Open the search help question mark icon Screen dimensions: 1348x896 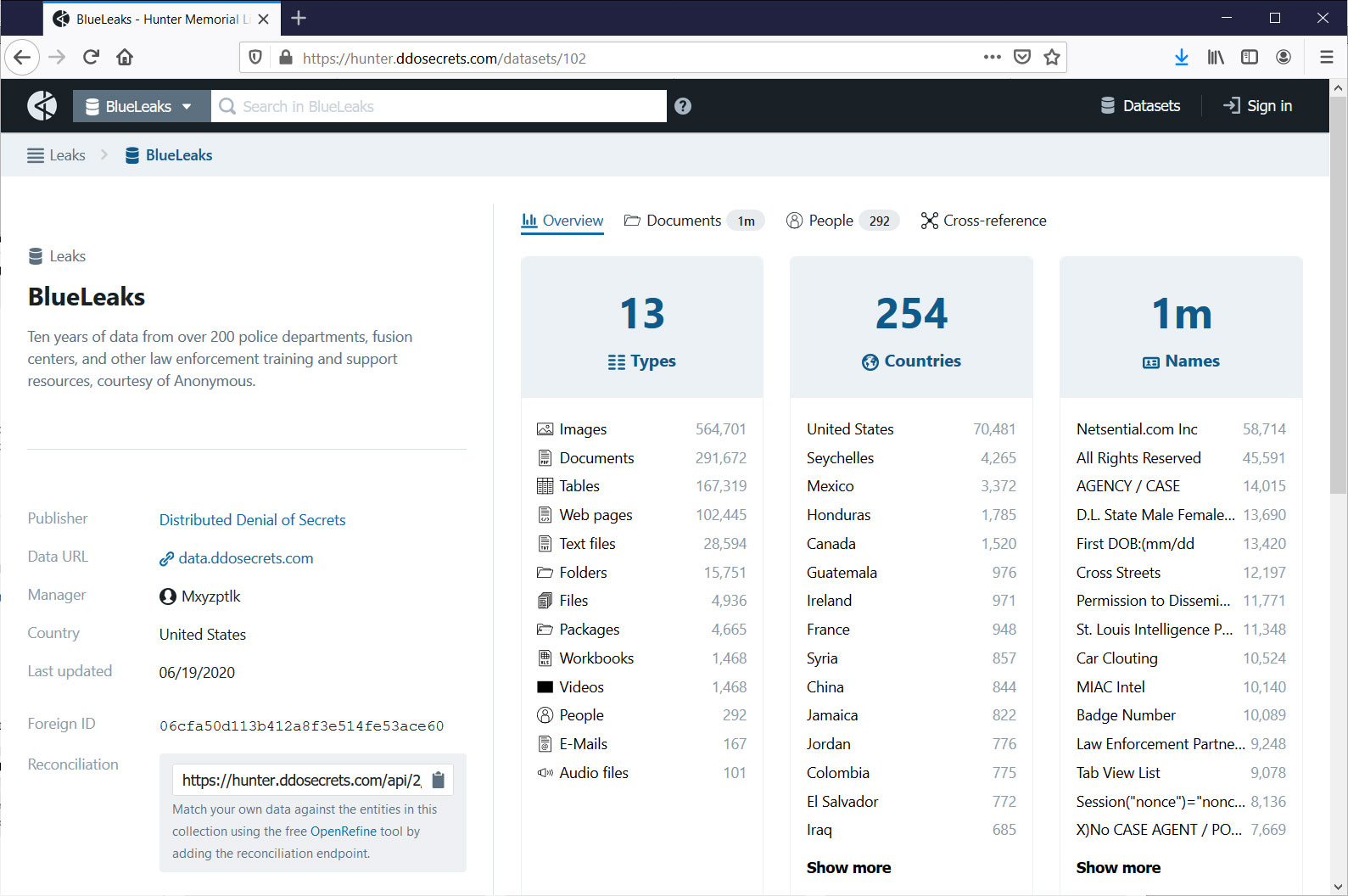click(x=683, y=106)
